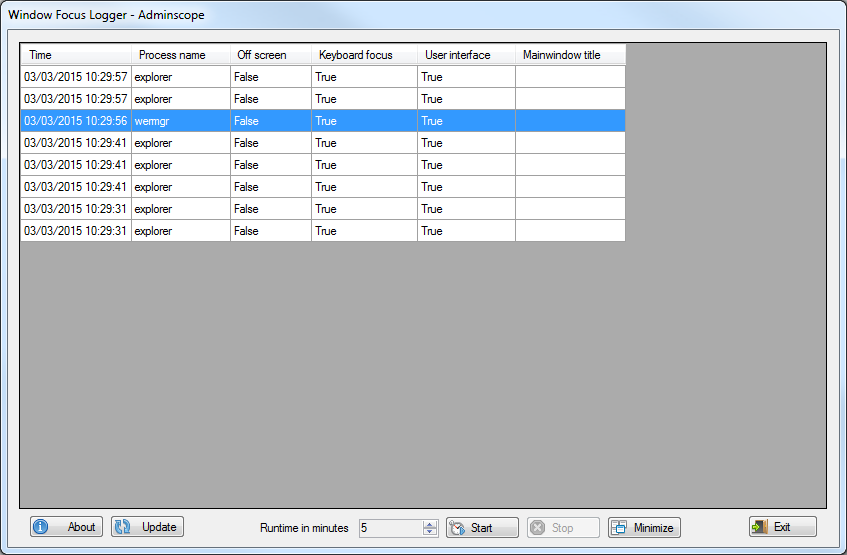Click the User interface column header
847x555 pixels.
click(466, 55)
